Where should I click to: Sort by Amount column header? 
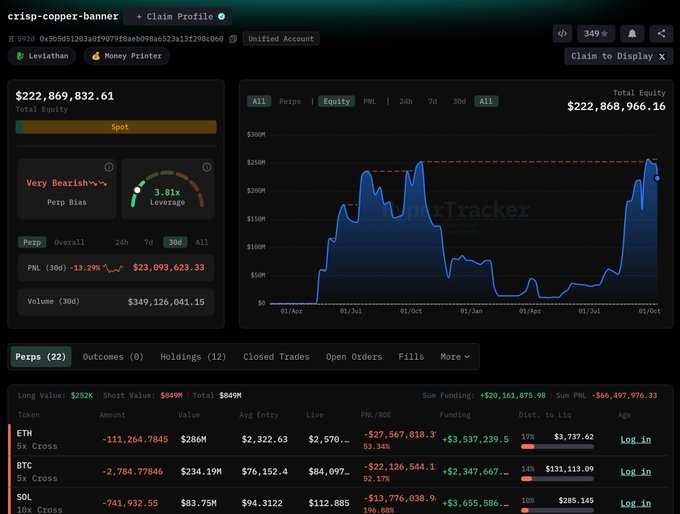click(112, 415)
